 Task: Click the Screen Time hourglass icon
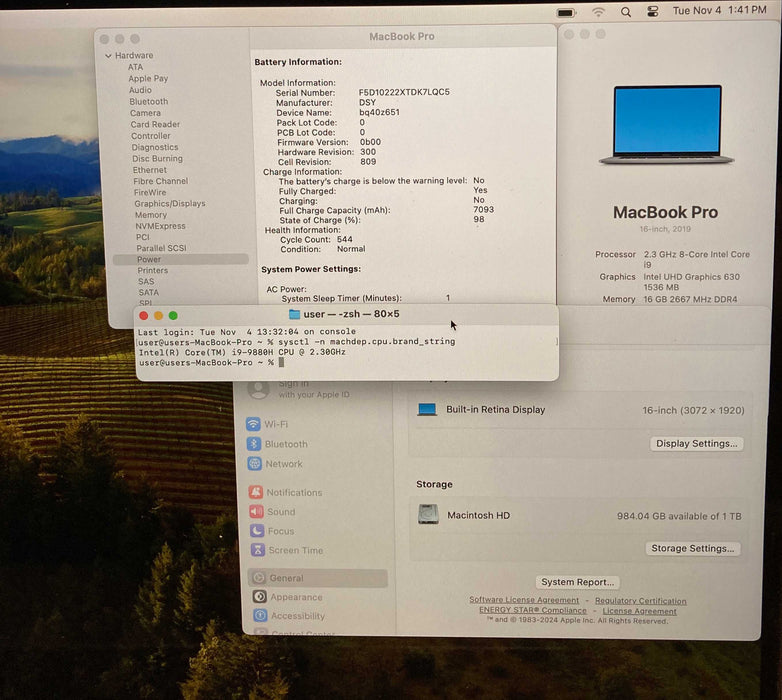click(258, 550)
